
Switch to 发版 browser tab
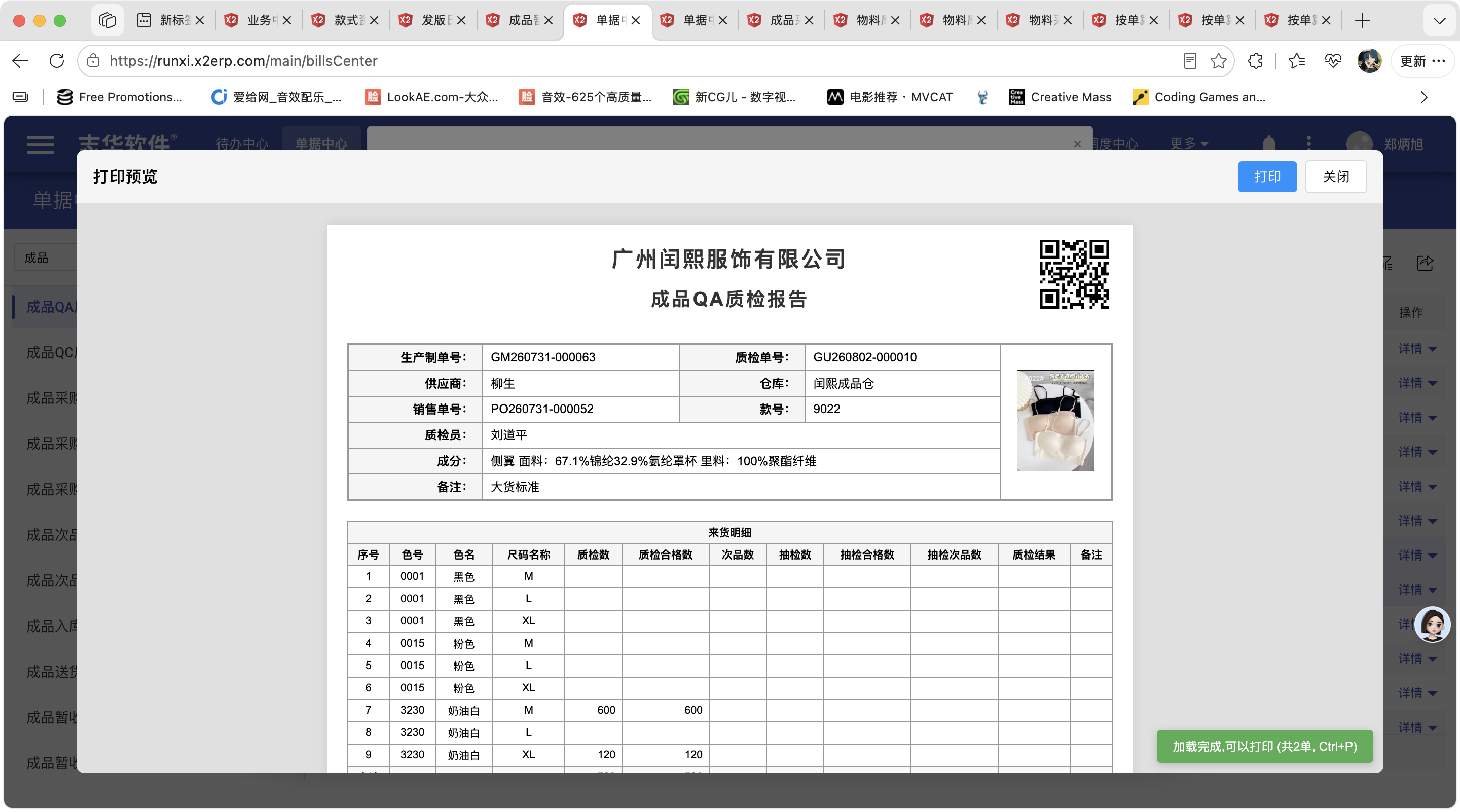pos(432,20)
